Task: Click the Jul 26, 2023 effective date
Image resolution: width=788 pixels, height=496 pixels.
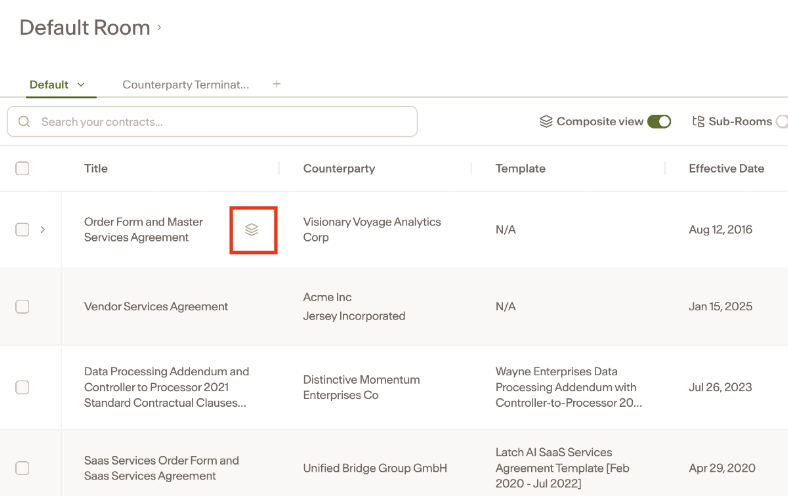Action: point(720,387)
